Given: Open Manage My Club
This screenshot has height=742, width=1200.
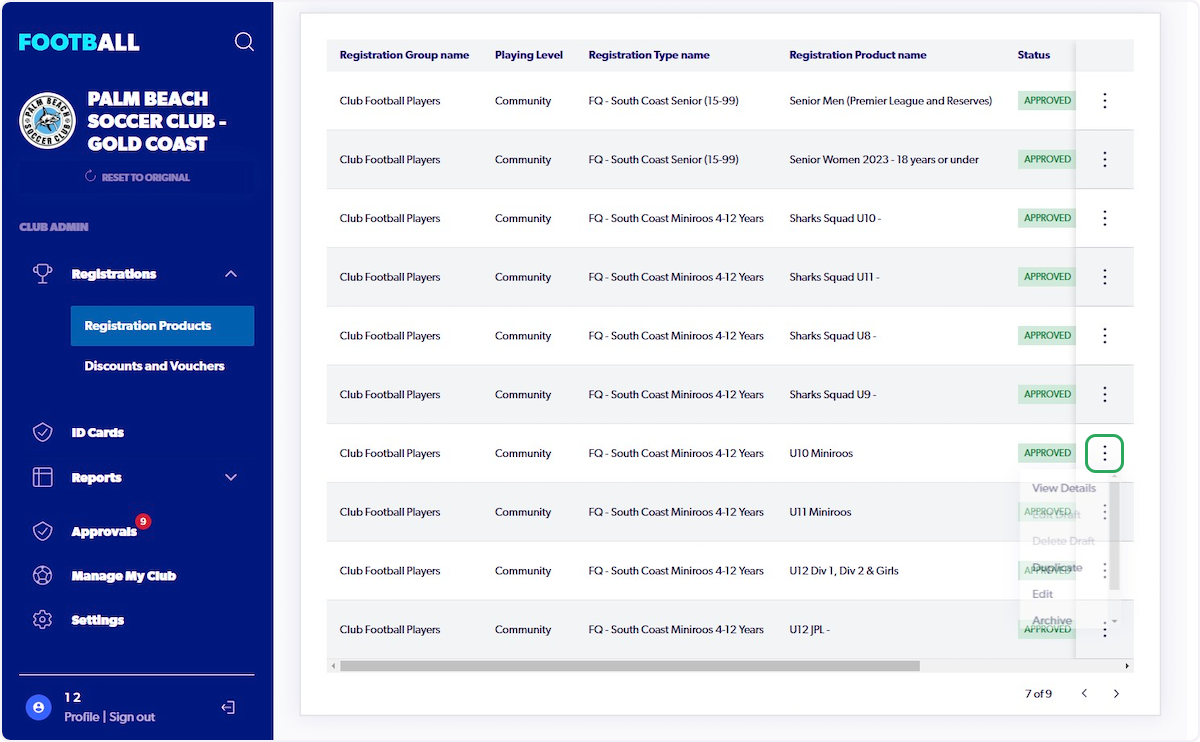Looking at the screenshot, I should click(124, 576).
